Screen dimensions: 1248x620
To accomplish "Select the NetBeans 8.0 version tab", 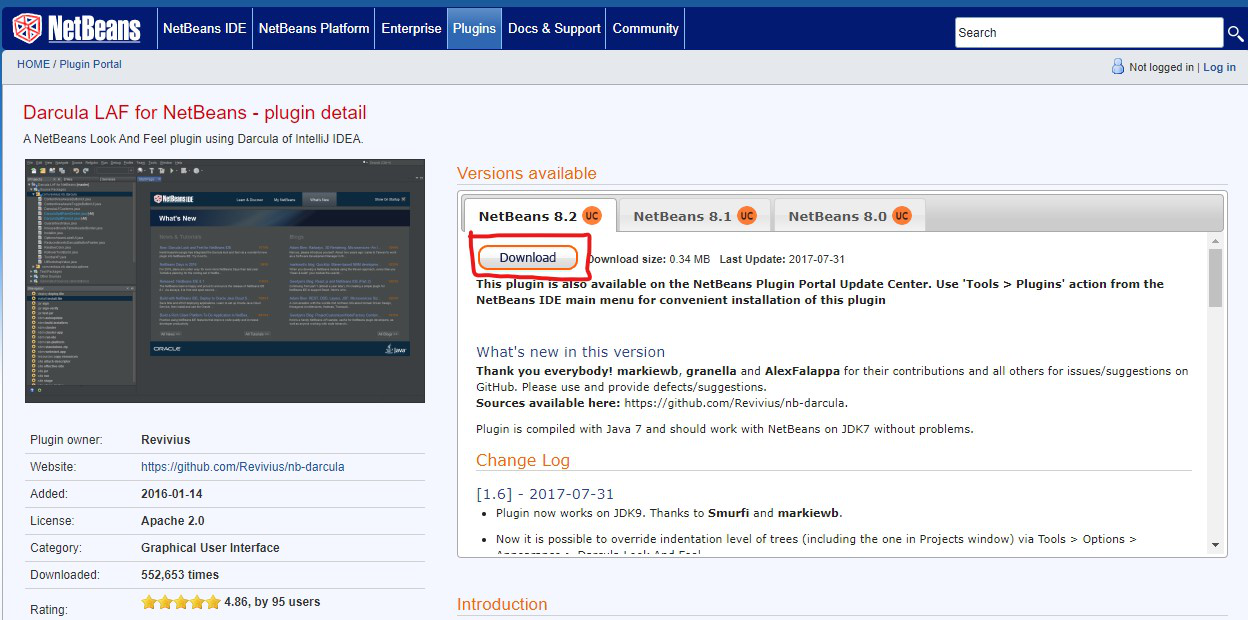I will coord(850,215).
